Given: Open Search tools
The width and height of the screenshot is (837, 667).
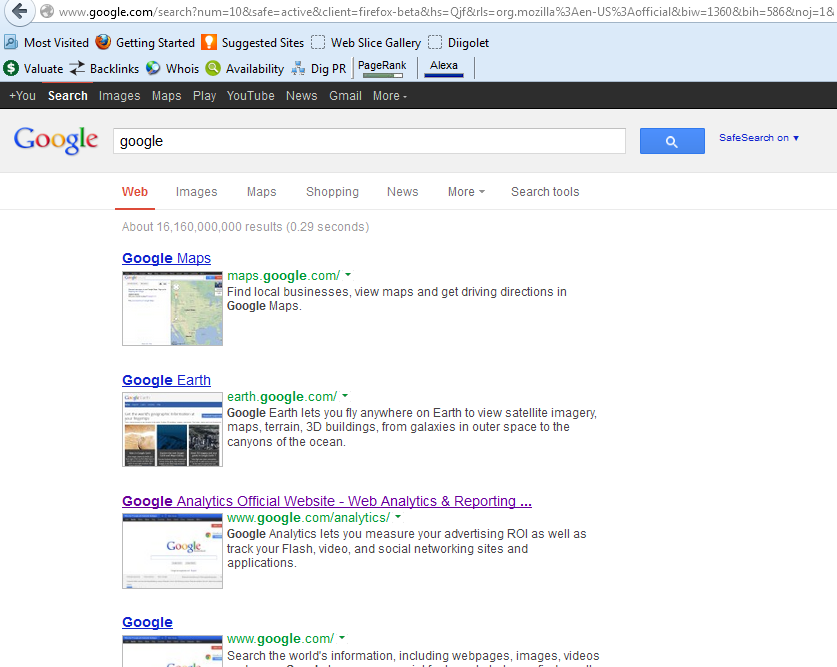Looking at the screenshot, I should 545,192.
